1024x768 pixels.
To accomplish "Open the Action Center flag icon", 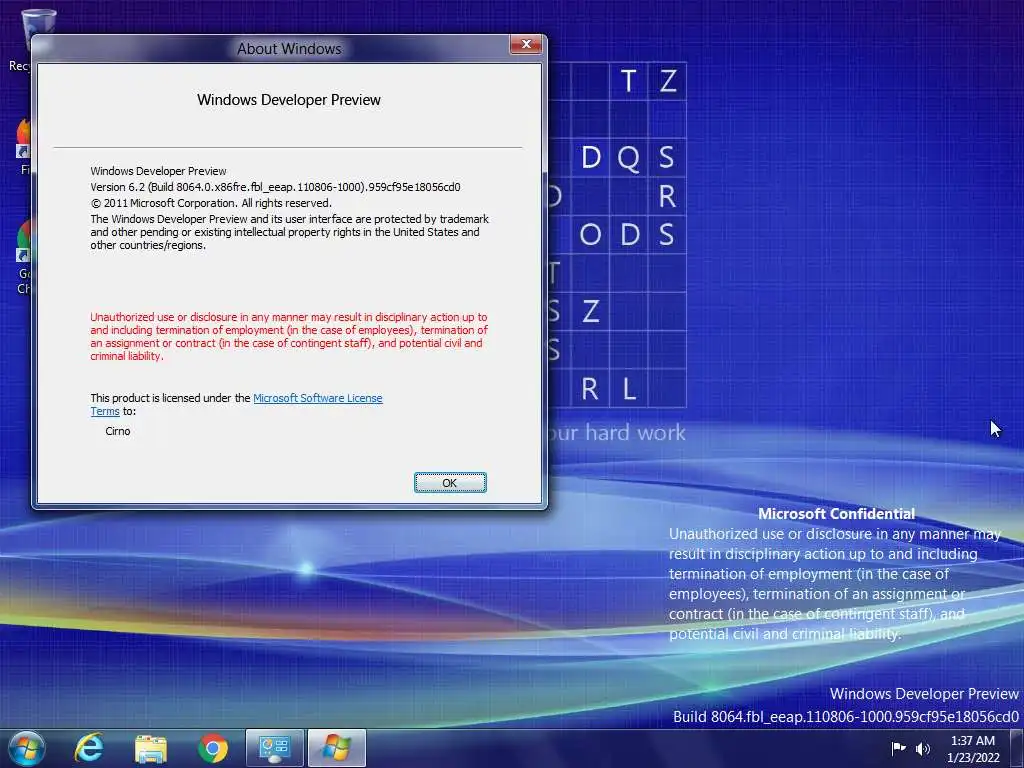I will click(898, 748).
